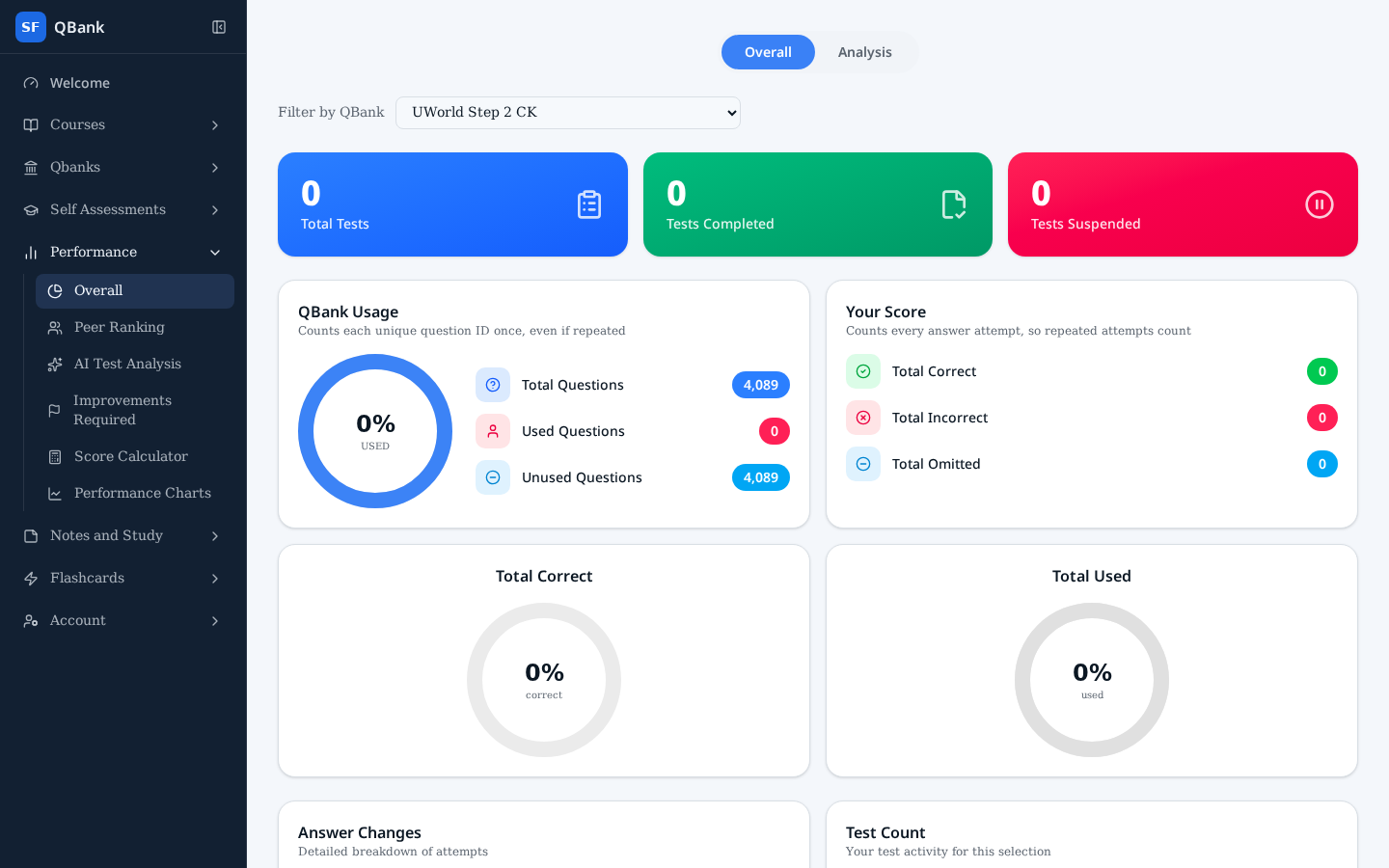Expand the Courses chevron
This screenshot has height=868, width=1389.
215,125
